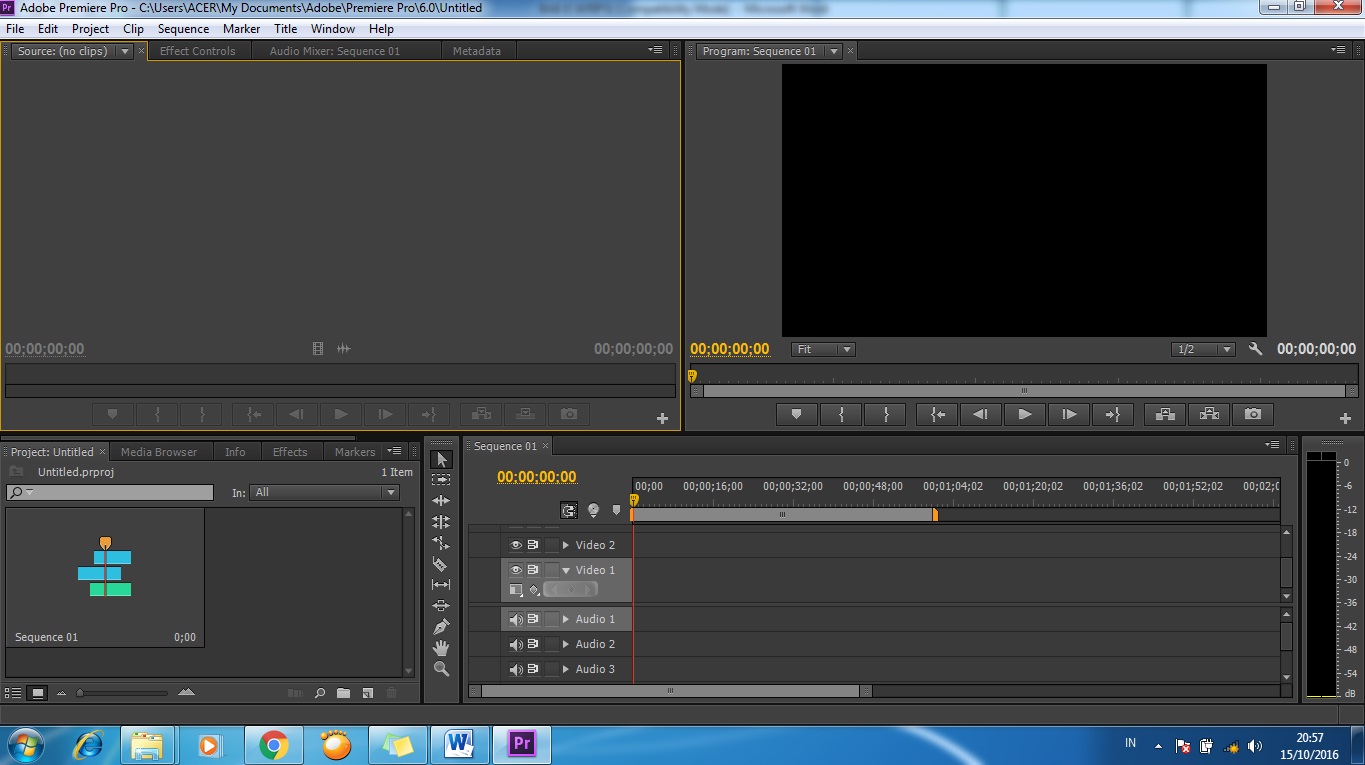The image size is (1365, 765).
Task: Expand Audio 2 track
Action: tap(566, 644)
